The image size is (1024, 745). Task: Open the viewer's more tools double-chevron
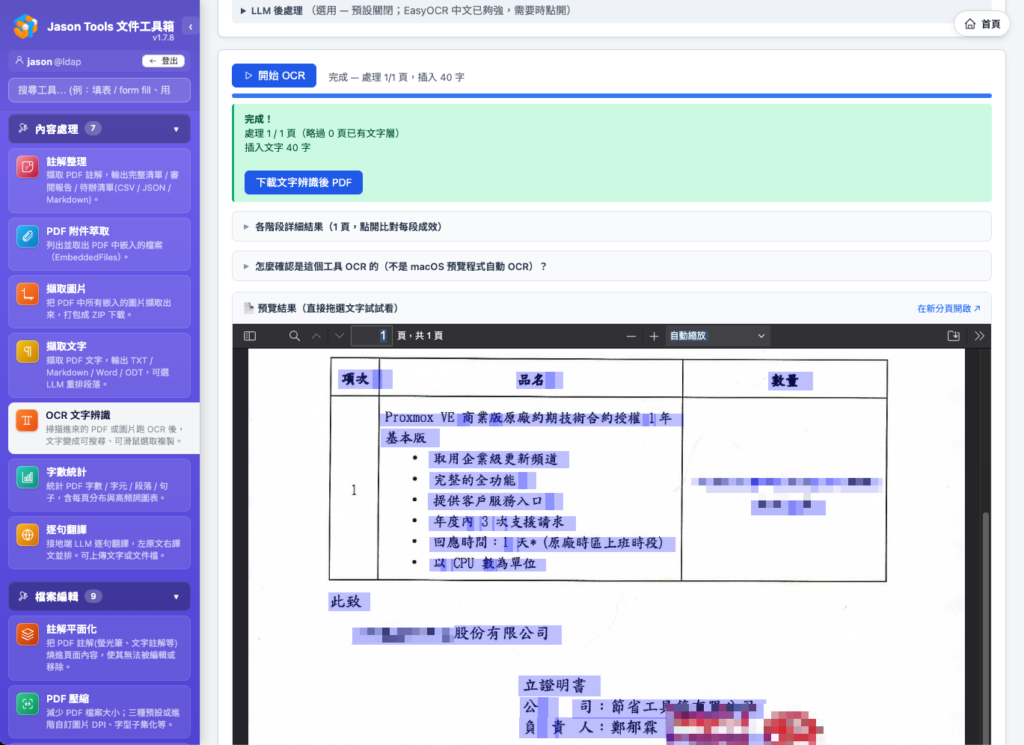[x=979, y=336]
